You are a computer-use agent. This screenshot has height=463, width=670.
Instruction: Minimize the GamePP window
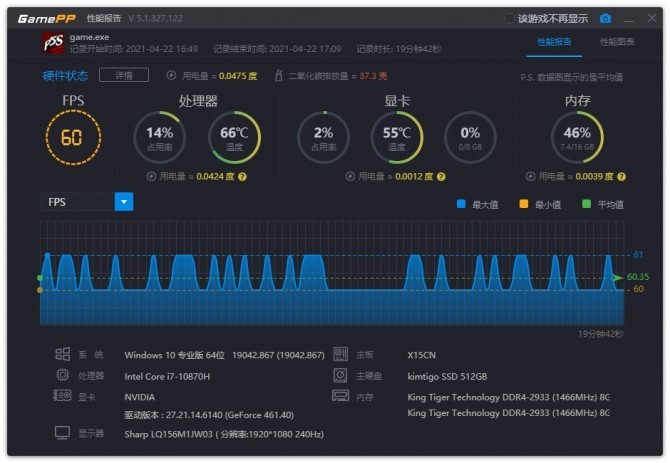pos(629,19)
